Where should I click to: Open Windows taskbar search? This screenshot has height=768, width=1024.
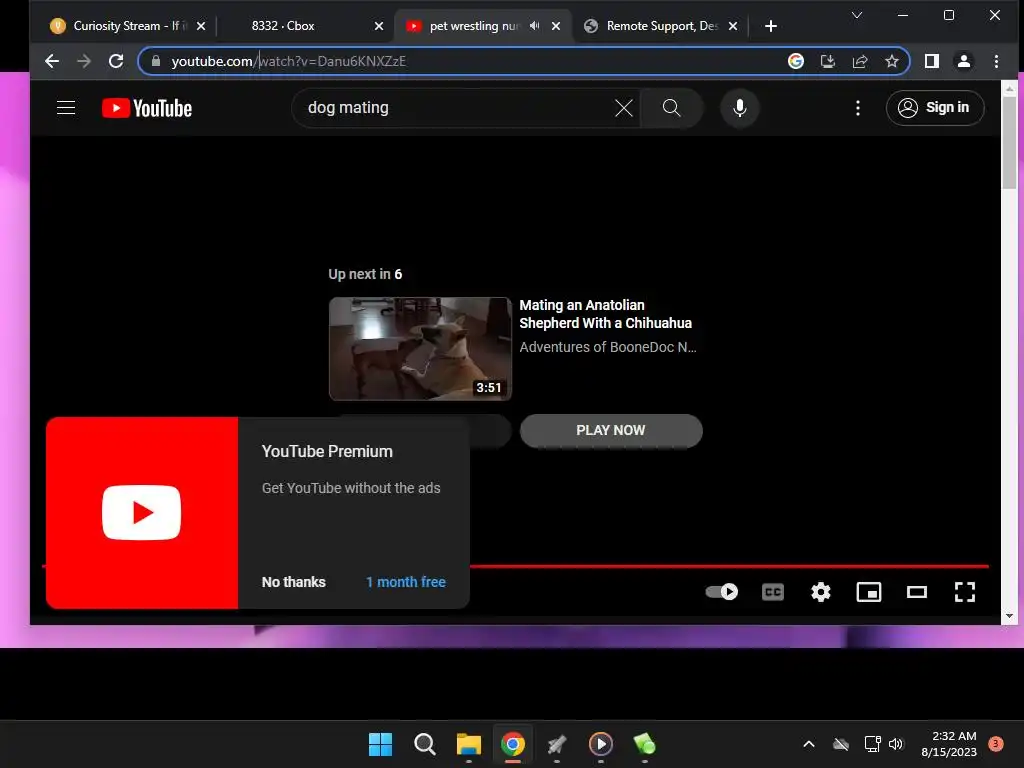click(x=424, y=744)
